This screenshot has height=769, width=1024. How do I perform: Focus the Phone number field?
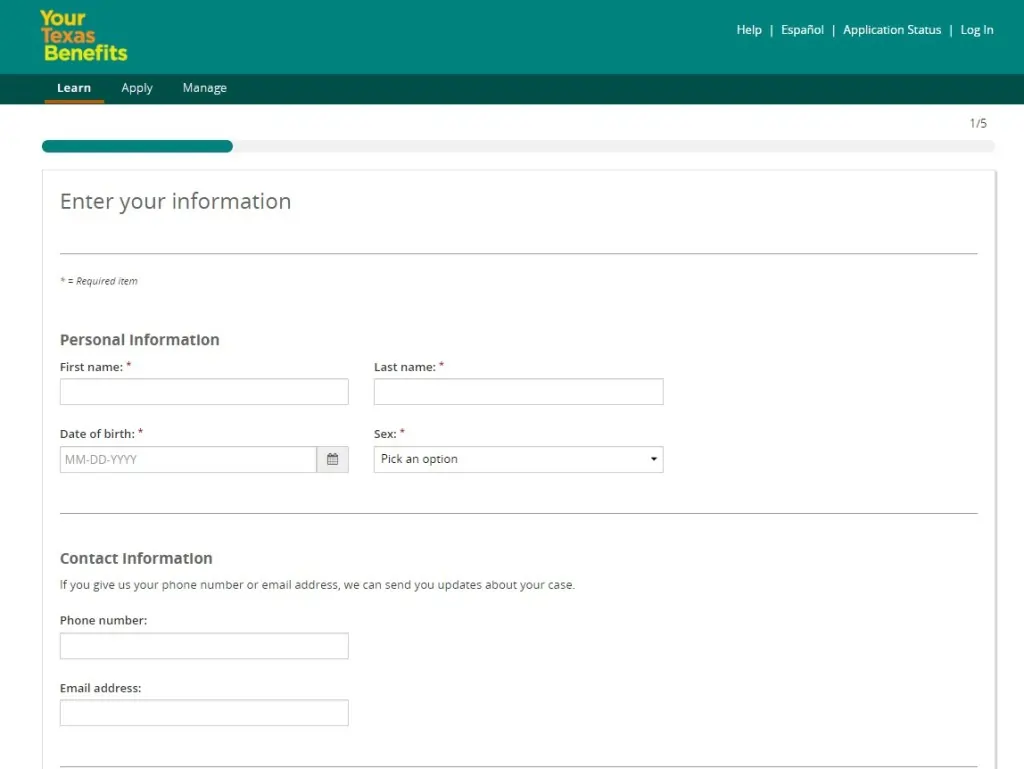coord(204,646)
